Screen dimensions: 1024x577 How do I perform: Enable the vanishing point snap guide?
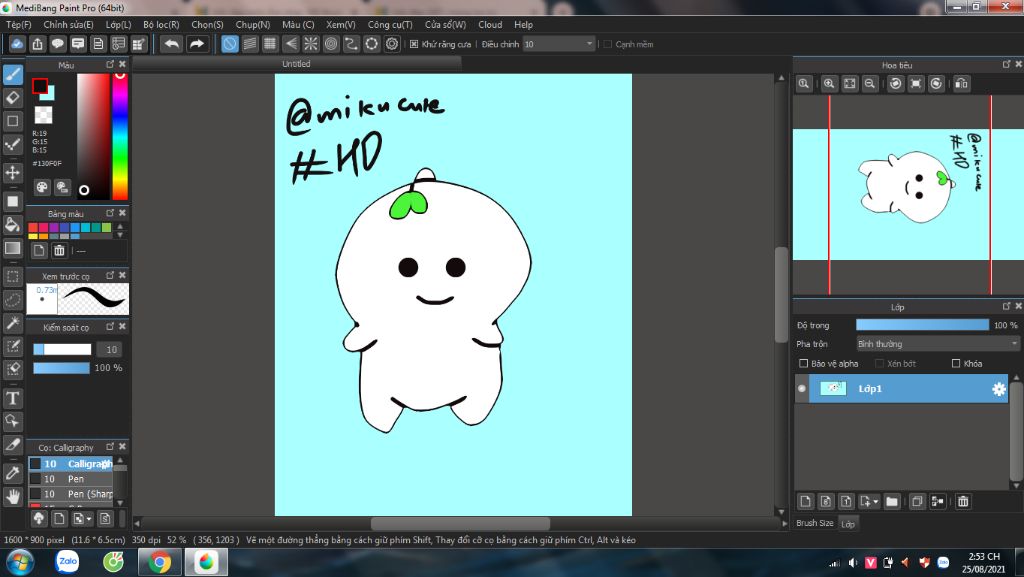coord(291,44)
